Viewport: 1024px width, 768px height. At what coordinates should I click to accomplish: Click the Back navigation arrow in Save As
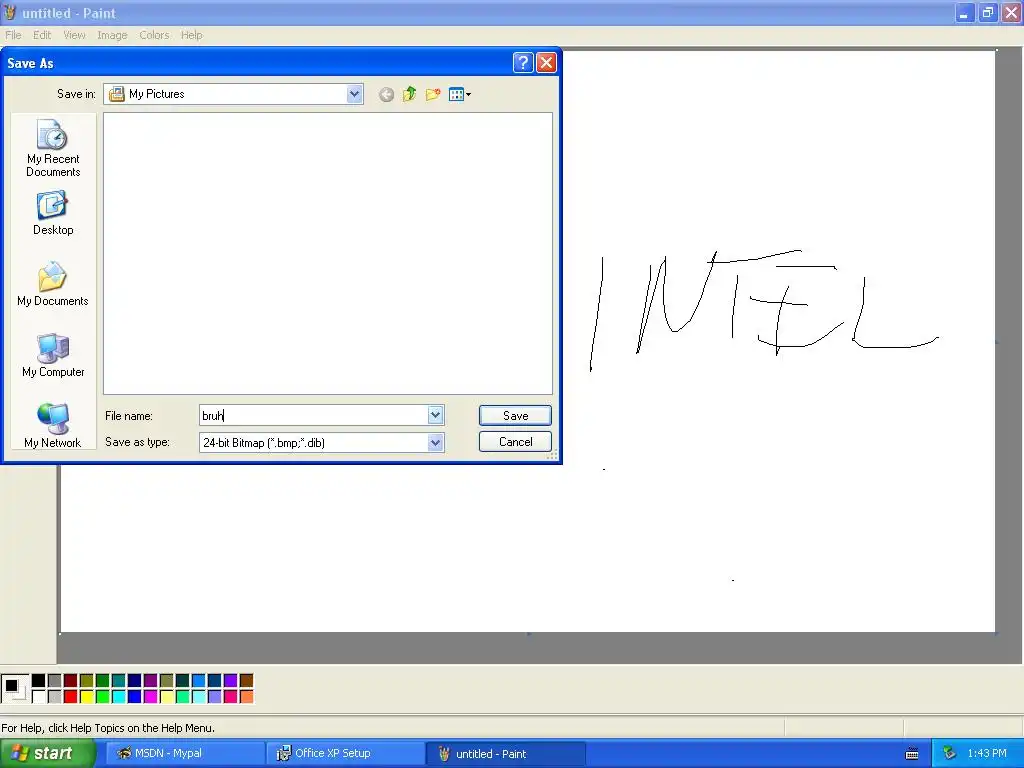tap(387, 95)
